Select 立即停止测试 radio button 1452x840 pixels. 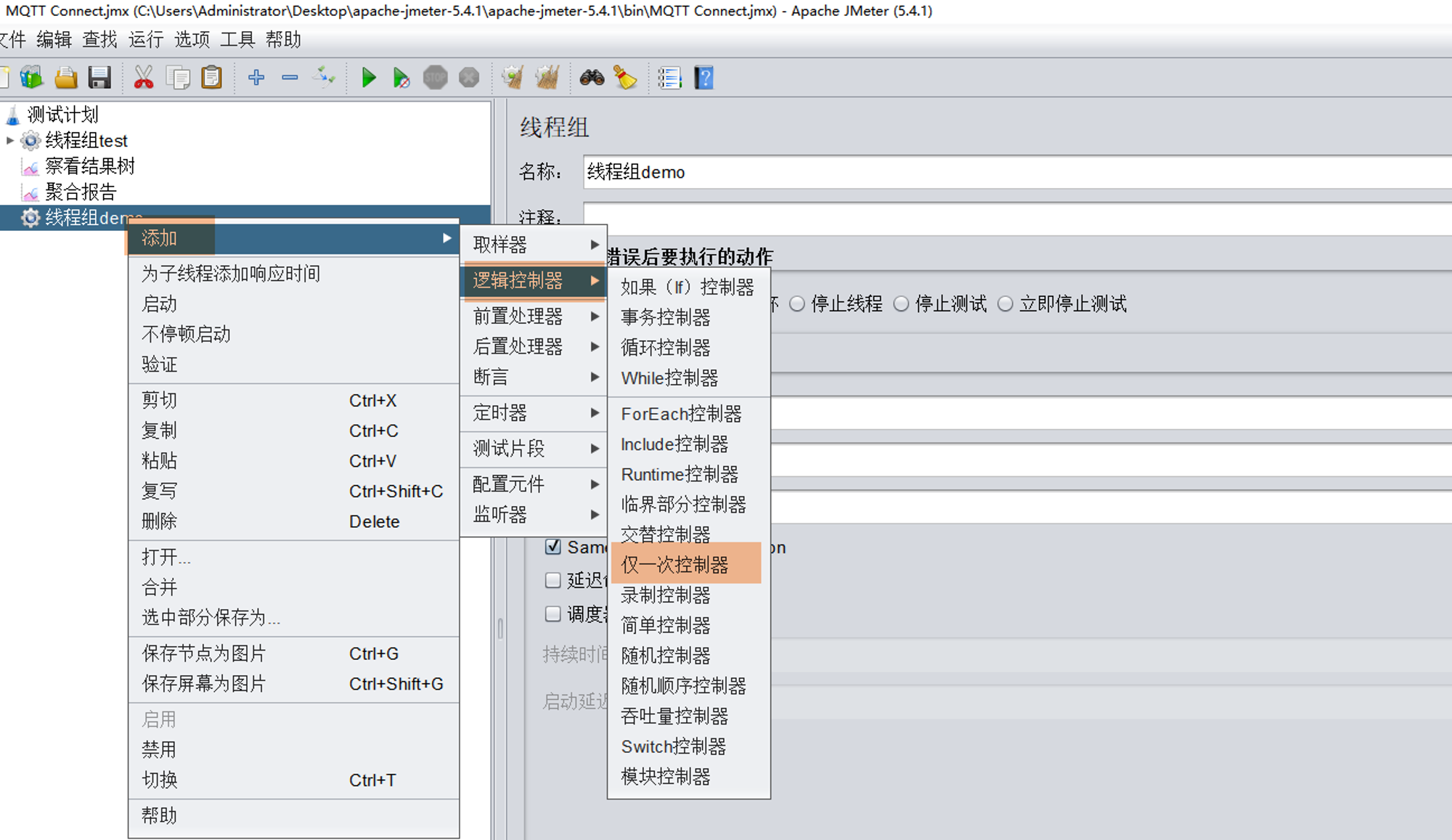pyautogui.click(x=1005, y=303)
